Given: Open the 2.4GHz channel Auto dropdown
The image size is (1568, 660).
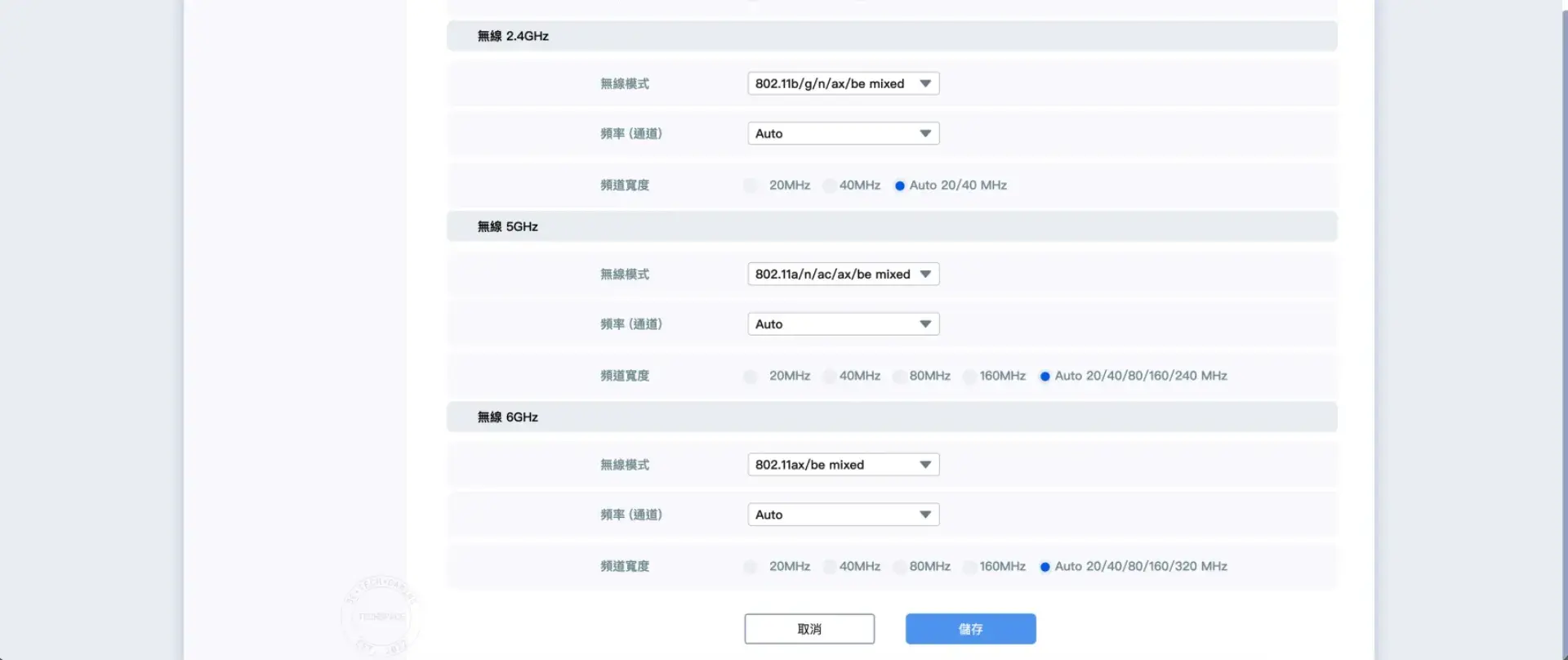Looking at the screenshot, I should 843,133.
